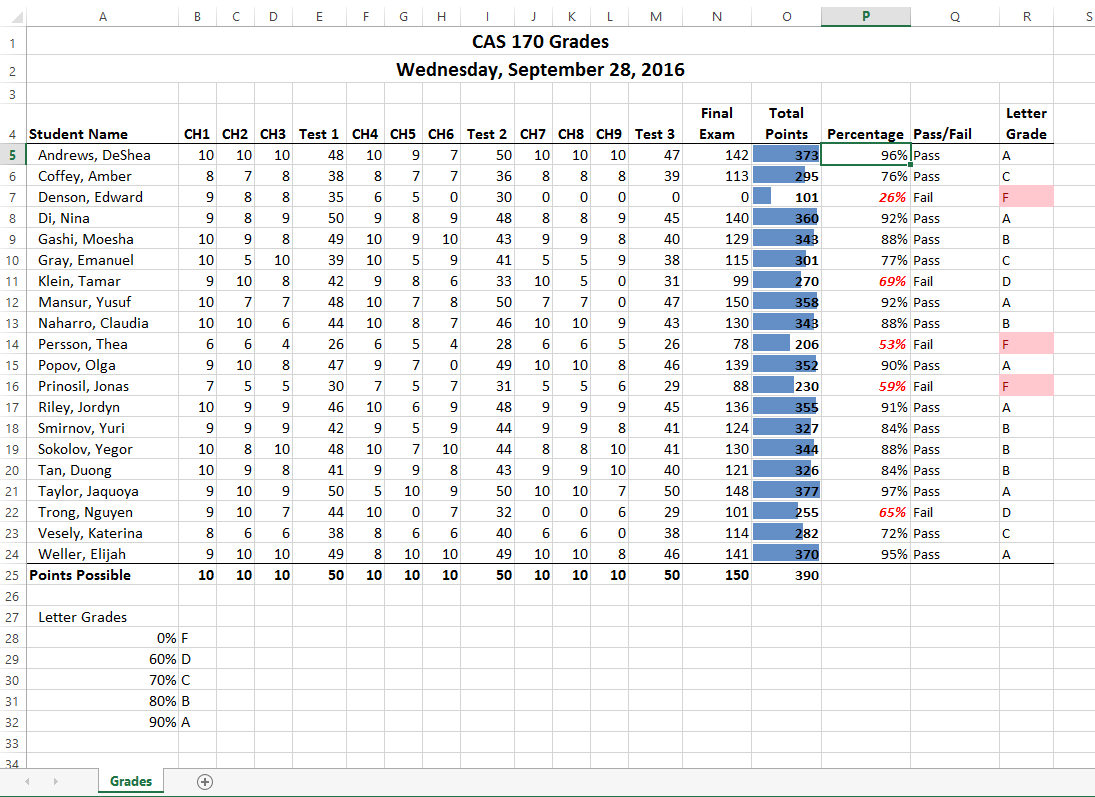Select cell with Naharro, Claudia
Viewport: 1095px width, 797px height.
[x=102, y=323]
